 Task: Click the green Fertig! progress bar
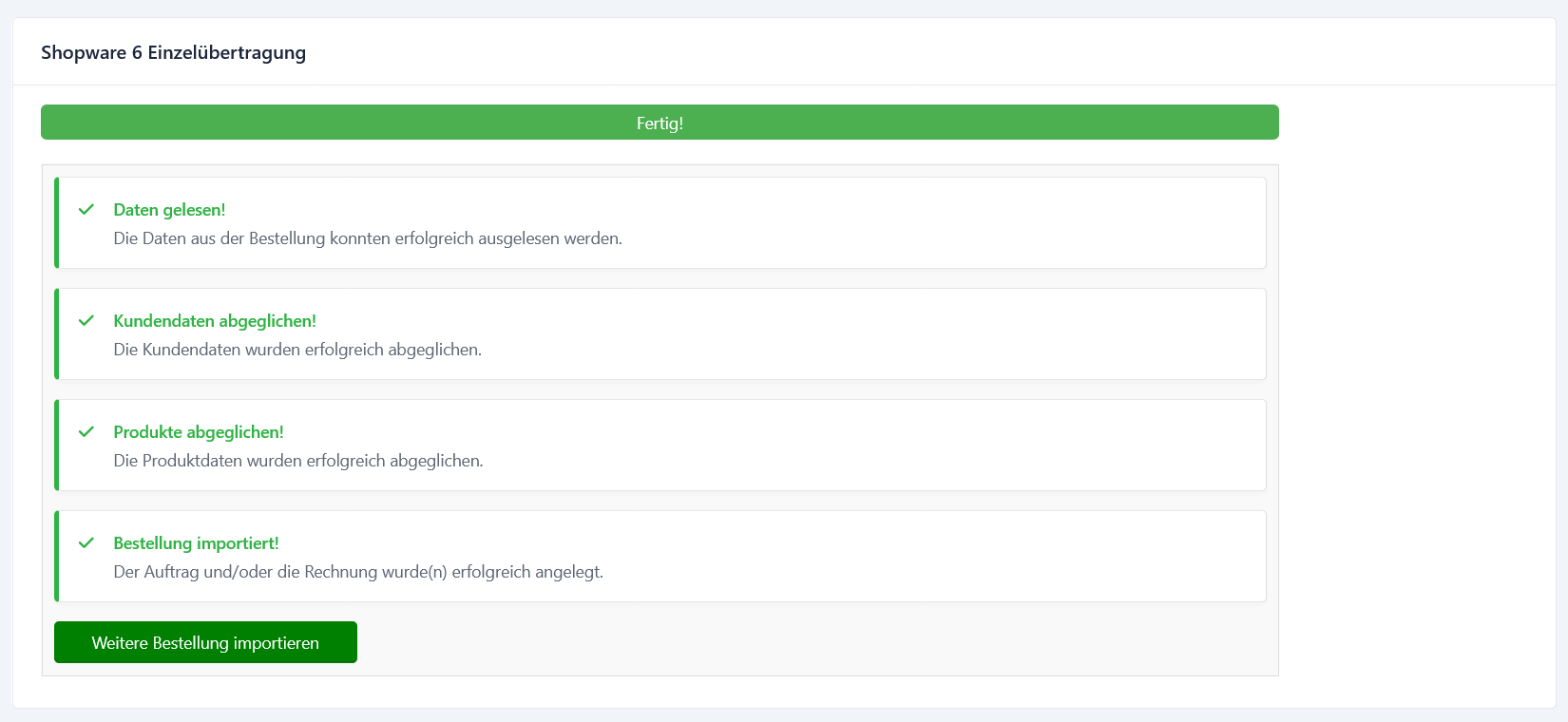[x=660, y=123]
